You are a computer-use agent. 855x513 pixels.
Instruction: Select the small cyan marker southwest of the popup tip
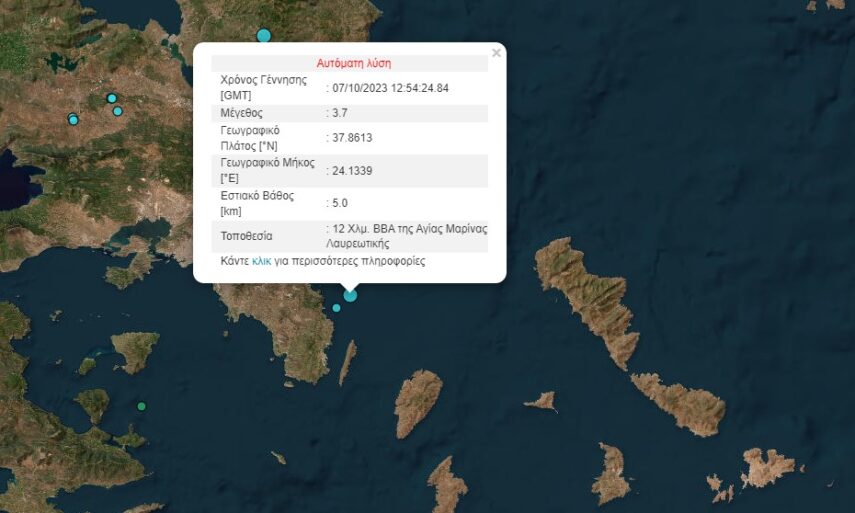336,307
